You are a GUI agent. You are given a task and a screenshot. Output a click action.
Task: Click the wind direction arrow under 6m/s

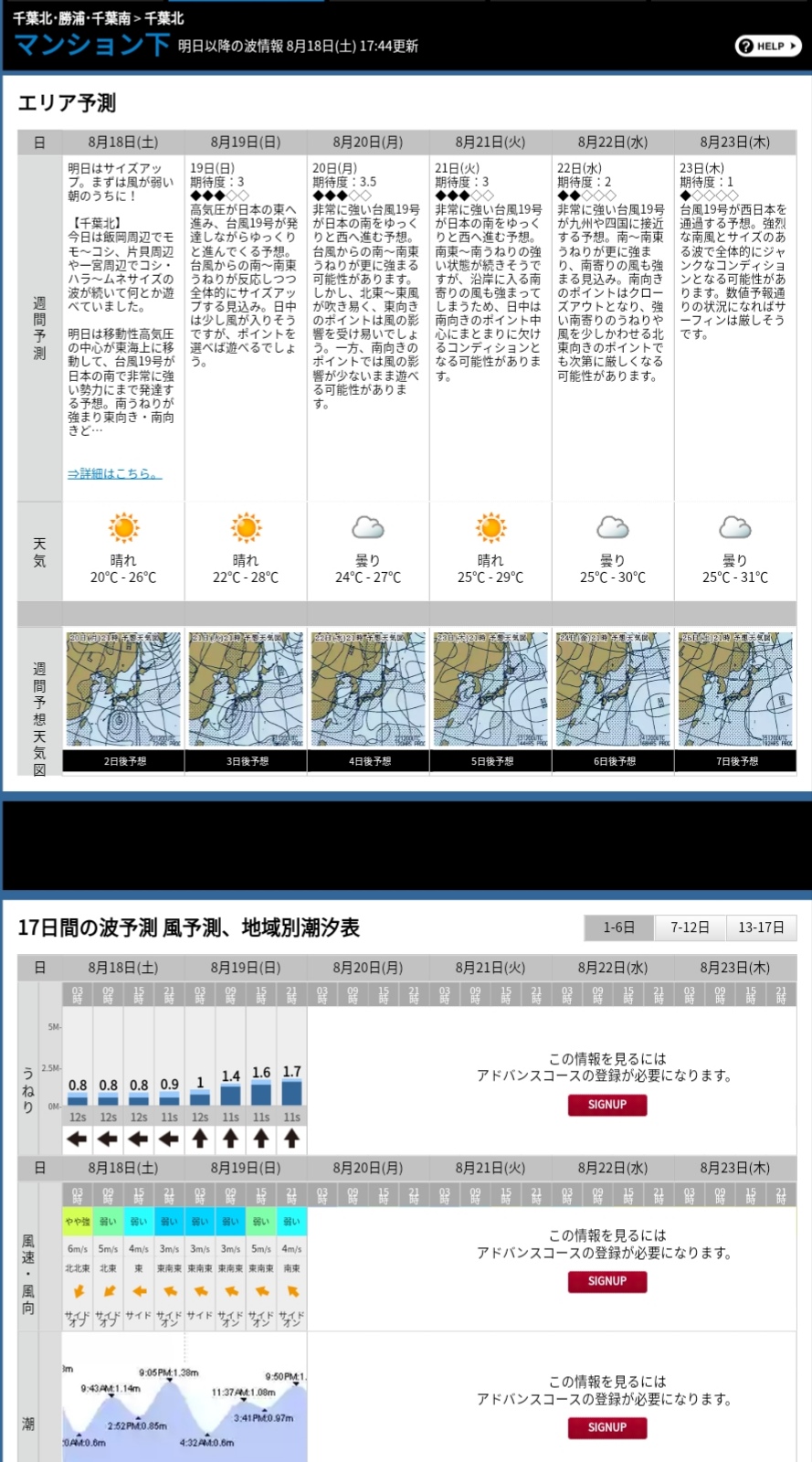tap(78, 1291)
